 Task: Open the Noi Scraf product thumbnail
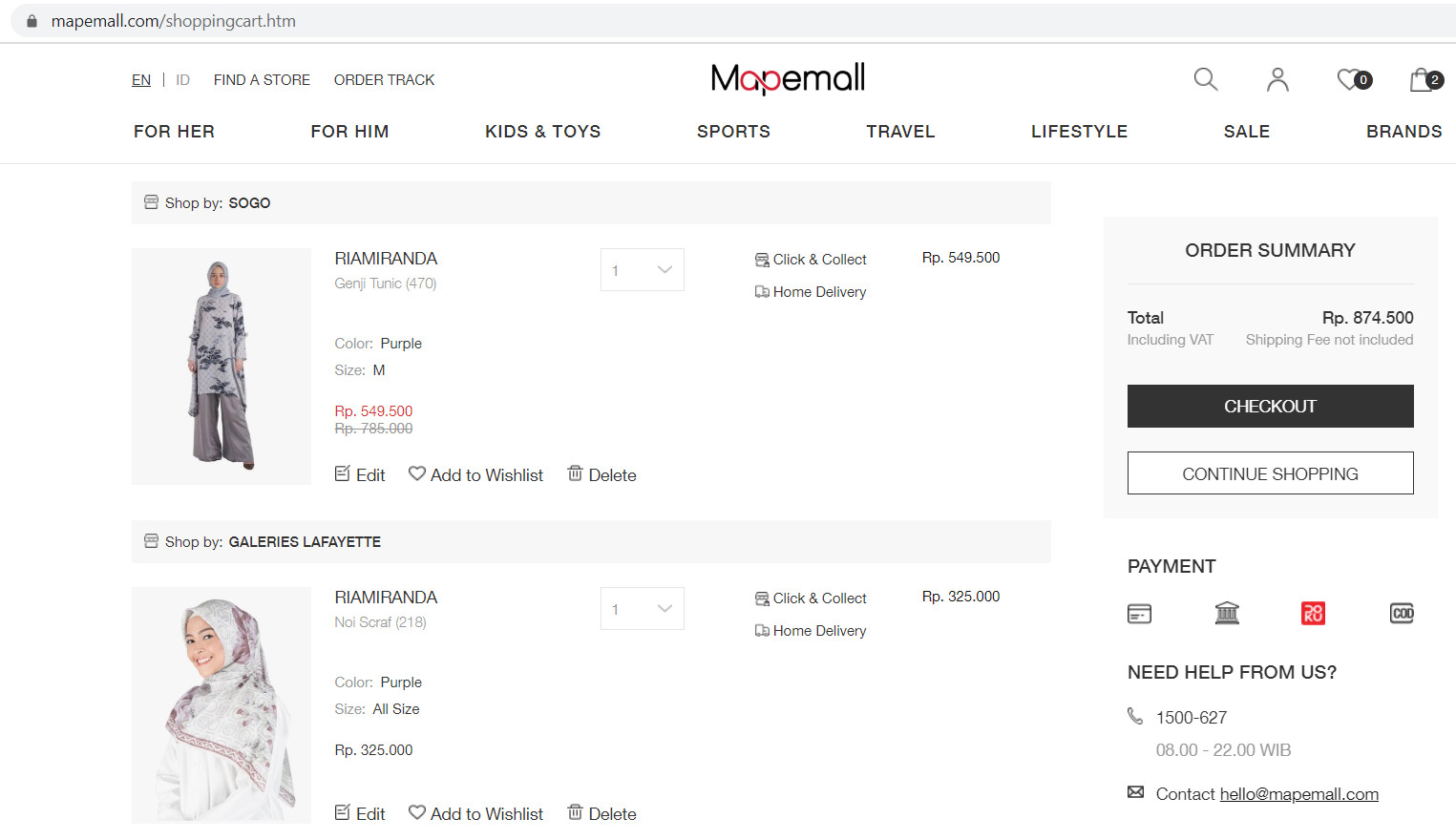point(222,705)
